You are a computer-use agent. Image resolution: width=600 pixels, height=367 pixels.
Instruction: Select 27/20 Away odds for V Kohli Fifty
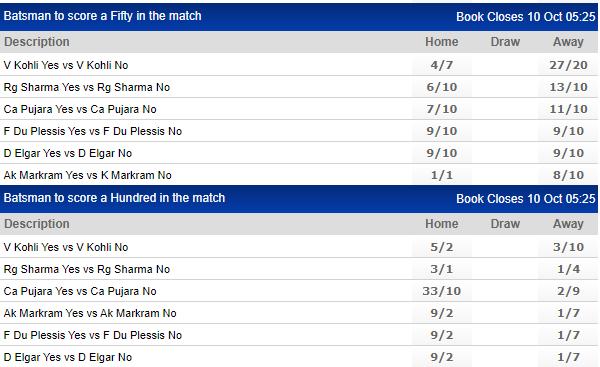(568, 65)
